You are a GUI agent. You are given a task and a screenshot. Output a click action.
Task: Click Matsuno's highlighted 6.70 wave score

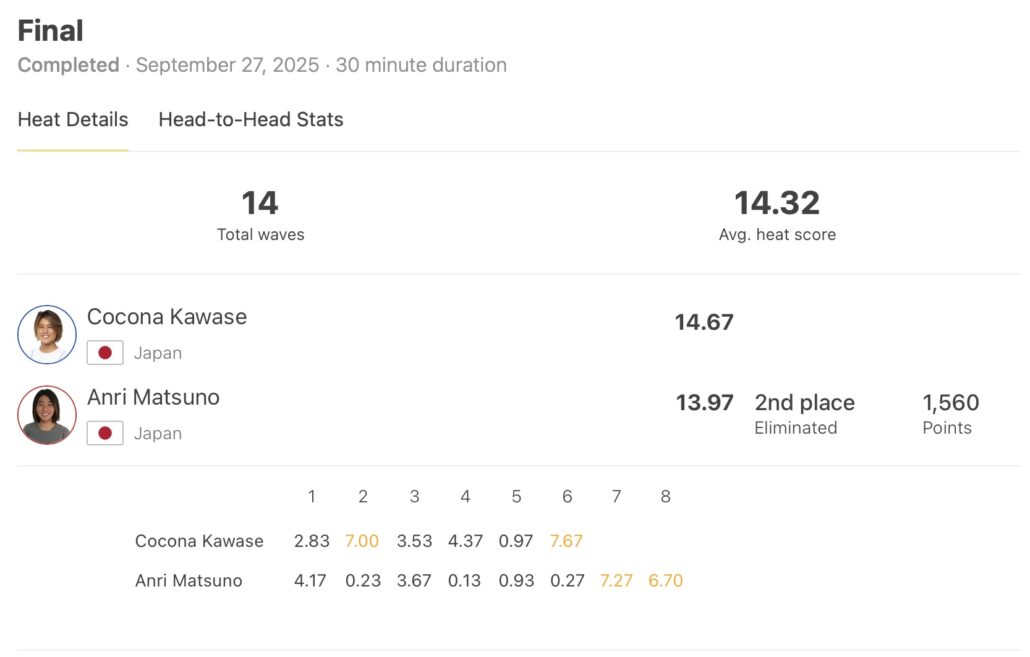coord(665,581)
